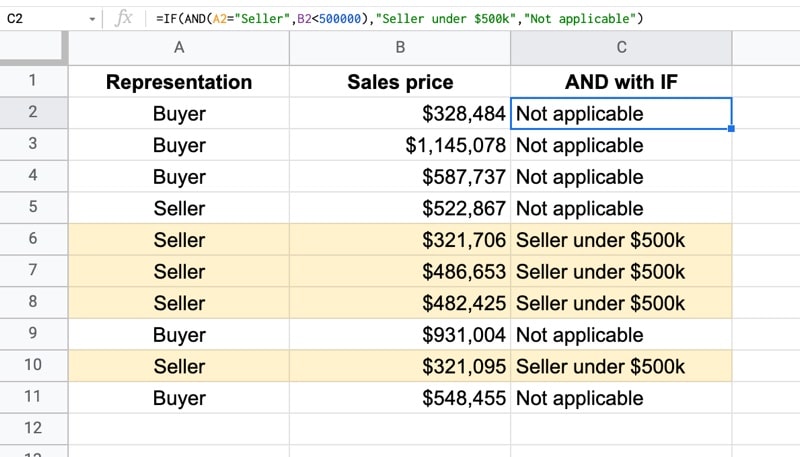The width and height of the screenshot is (800, 457).
Task: Click the $522,867 cell
Action: (x=400, y=208)
